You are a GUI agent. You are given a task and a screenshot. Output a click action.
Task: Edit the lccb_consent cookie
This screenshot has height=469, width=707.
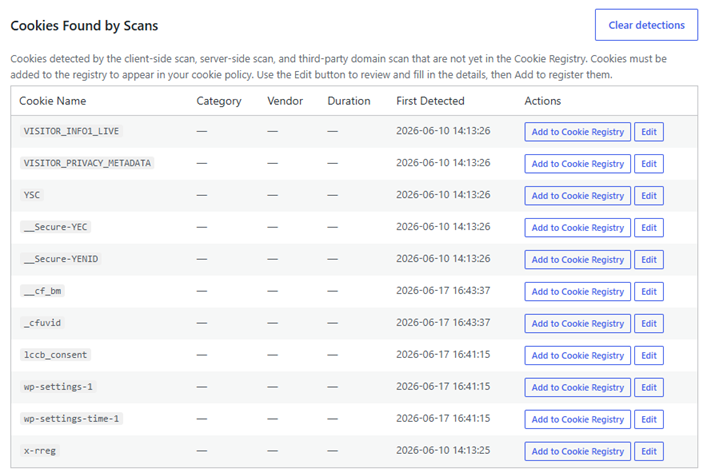click(649, 355)
